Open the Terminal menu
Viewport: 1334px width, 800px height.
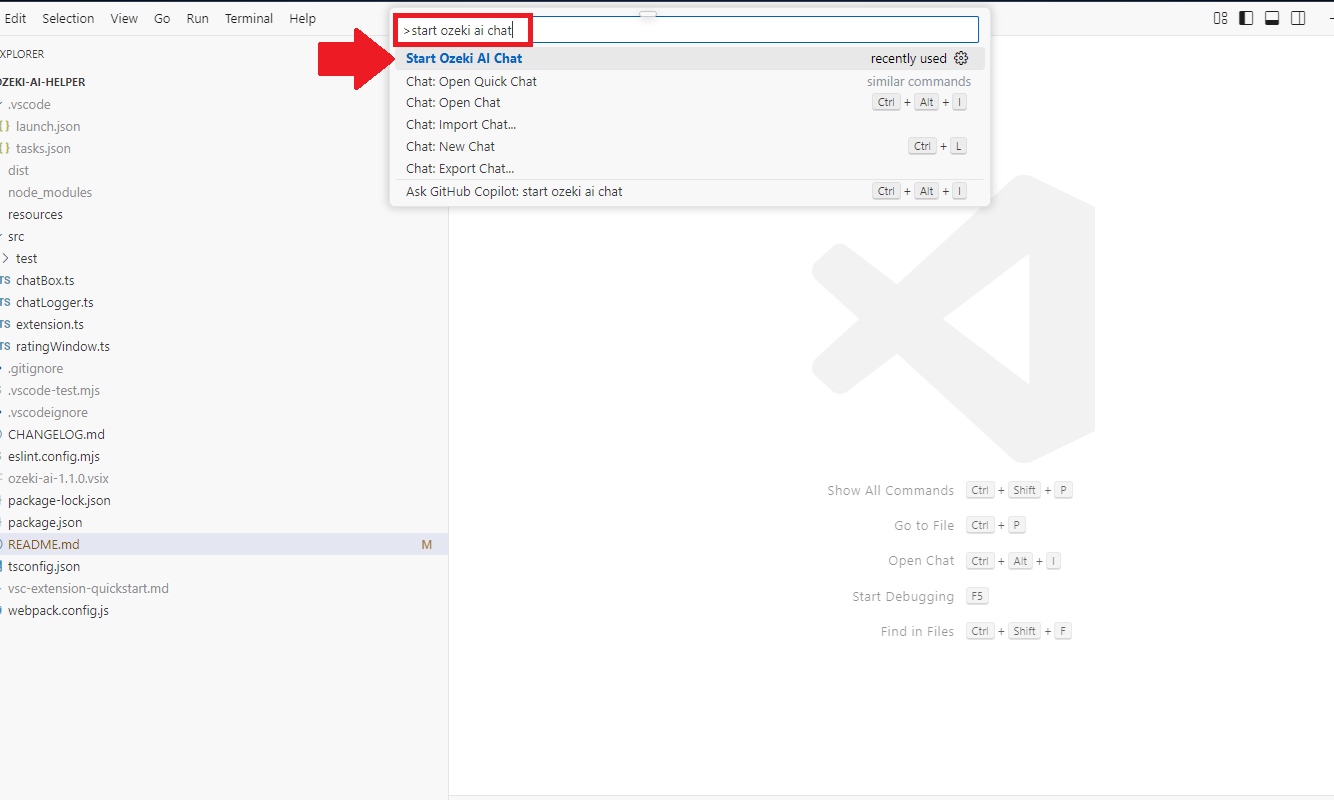coord(249,18)
